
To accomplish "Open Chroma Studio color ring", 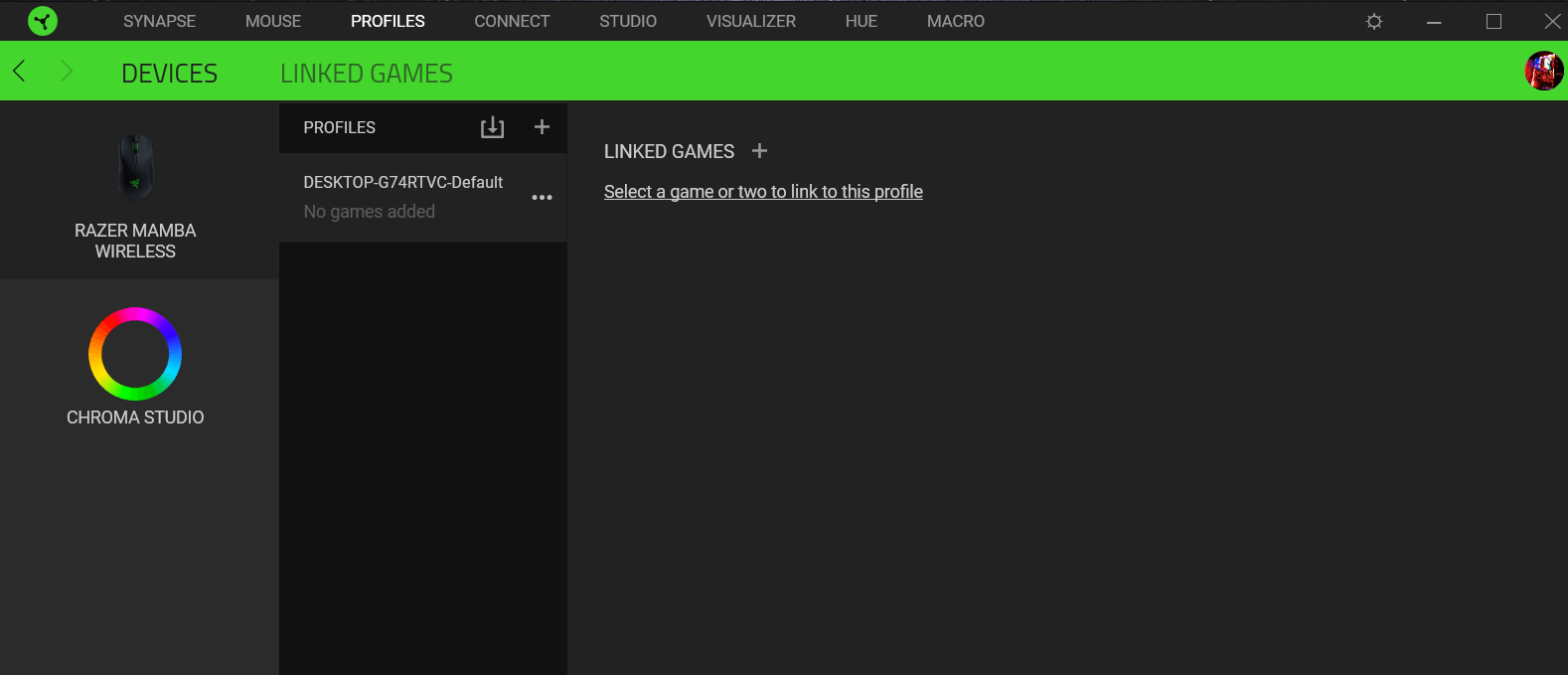I will (135, 355).
